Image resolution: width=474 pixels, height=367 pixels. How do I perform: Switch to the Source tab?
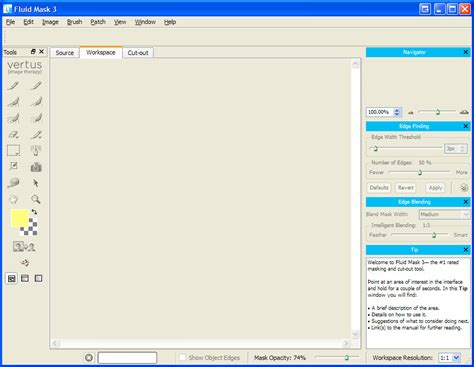[x=65, y=53]
